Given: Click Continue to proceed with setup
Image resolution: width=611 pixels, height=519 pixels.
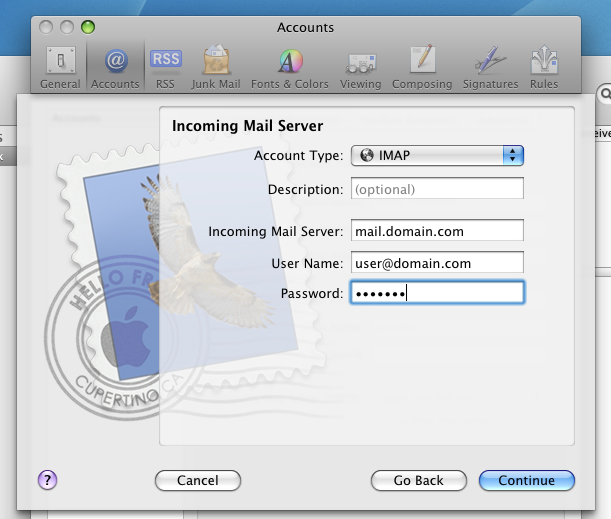Looking at the screenshot, I should pyautogui.click(x=526, y=481).
